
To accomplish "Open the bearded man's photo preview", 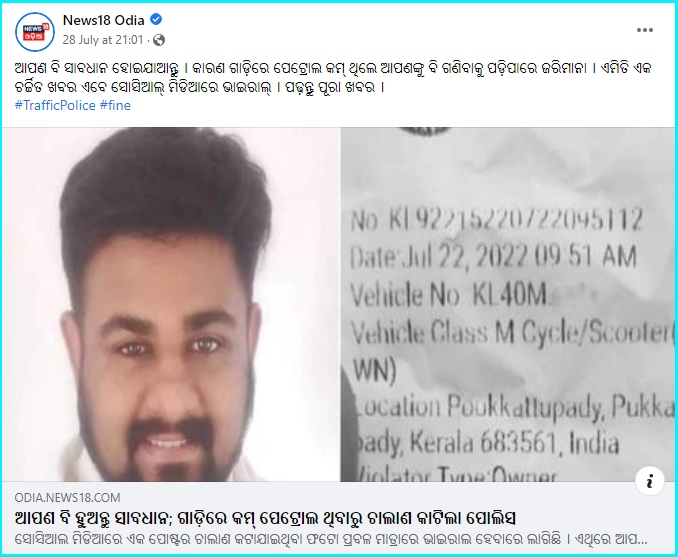I will click(x=171, y=304).
